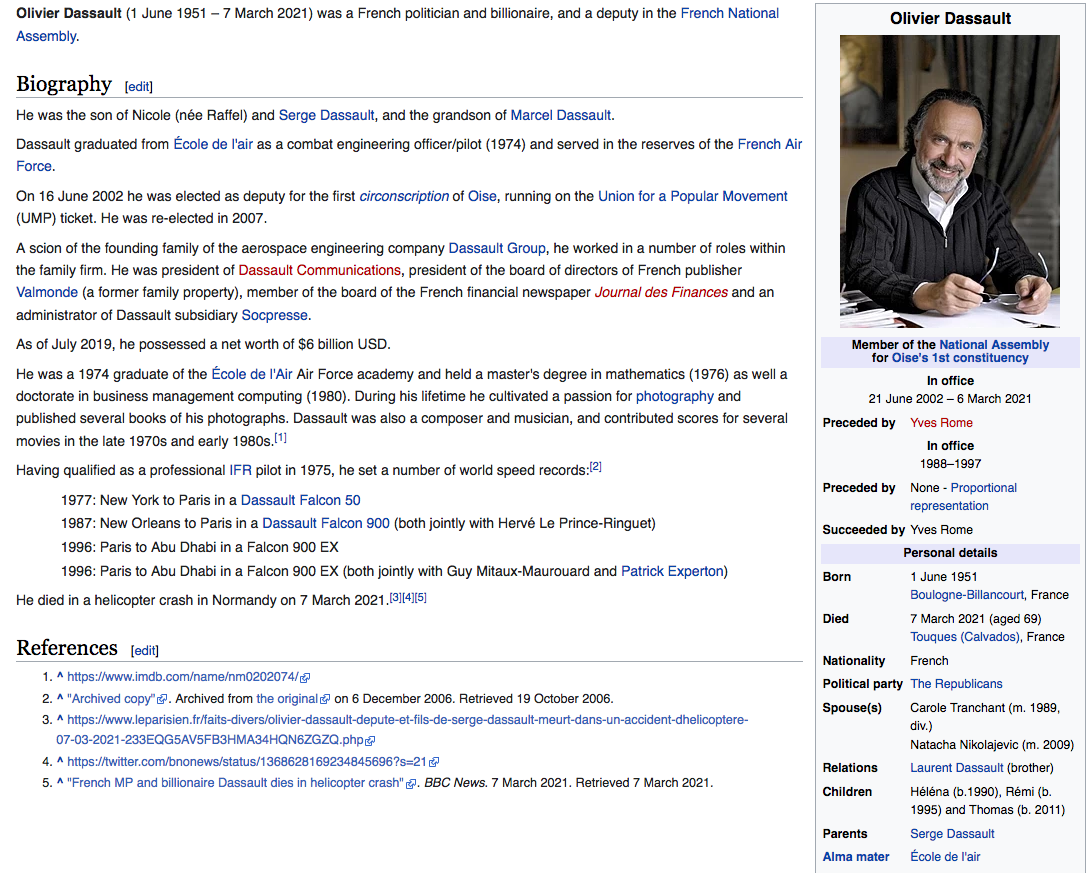This screenshot has width=1091, height=873.
Task: Click external-link icon beside IMDb URL
Action: pos(305,678)
